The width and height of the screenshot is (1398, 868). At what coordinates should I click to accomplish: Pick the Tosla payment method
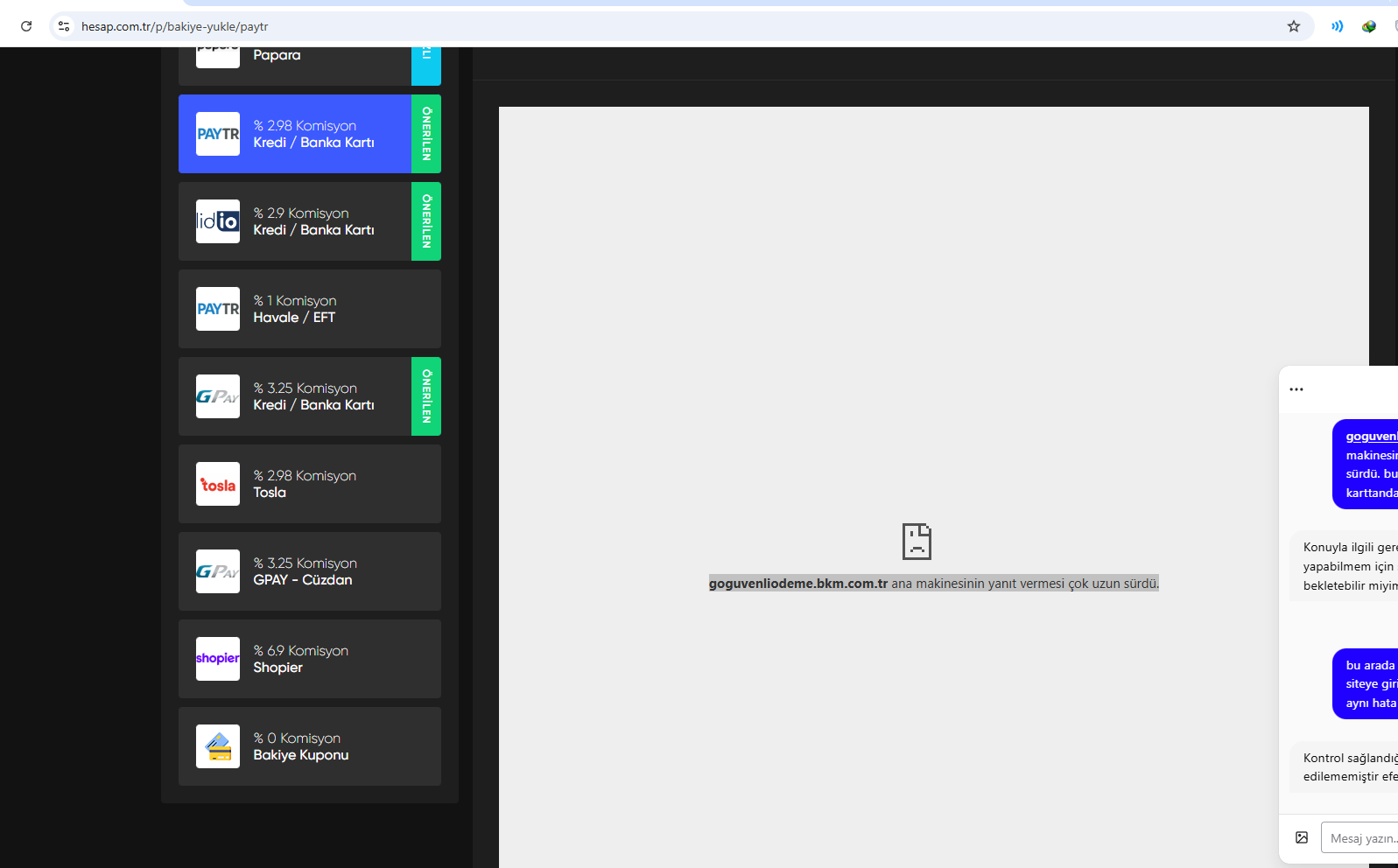click(310, 484)
